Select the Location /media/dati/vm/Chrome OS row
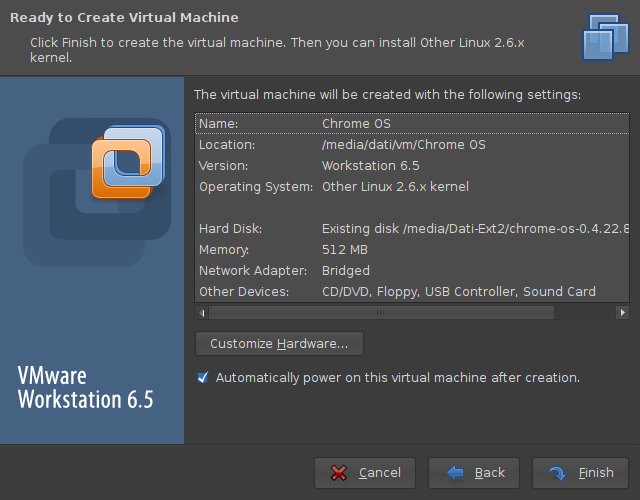This screenshot has height=500, width=640. click(x=412, y=144)
